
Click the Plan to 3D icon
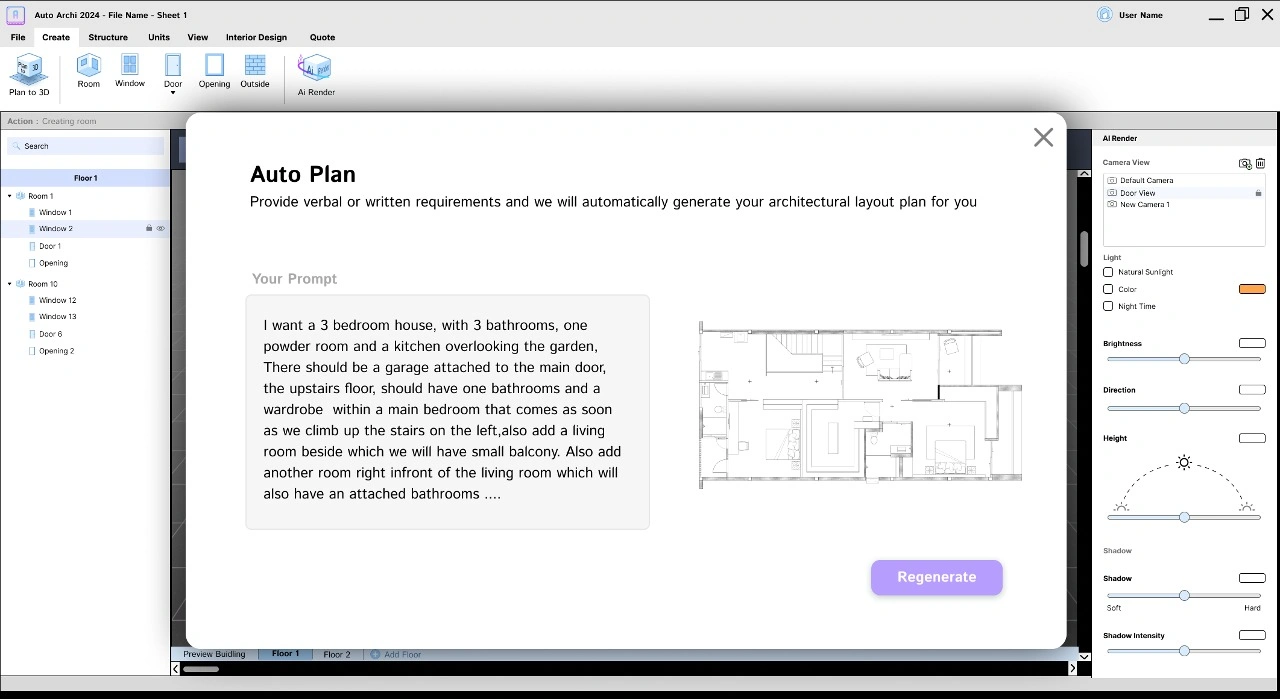[29, 70]
